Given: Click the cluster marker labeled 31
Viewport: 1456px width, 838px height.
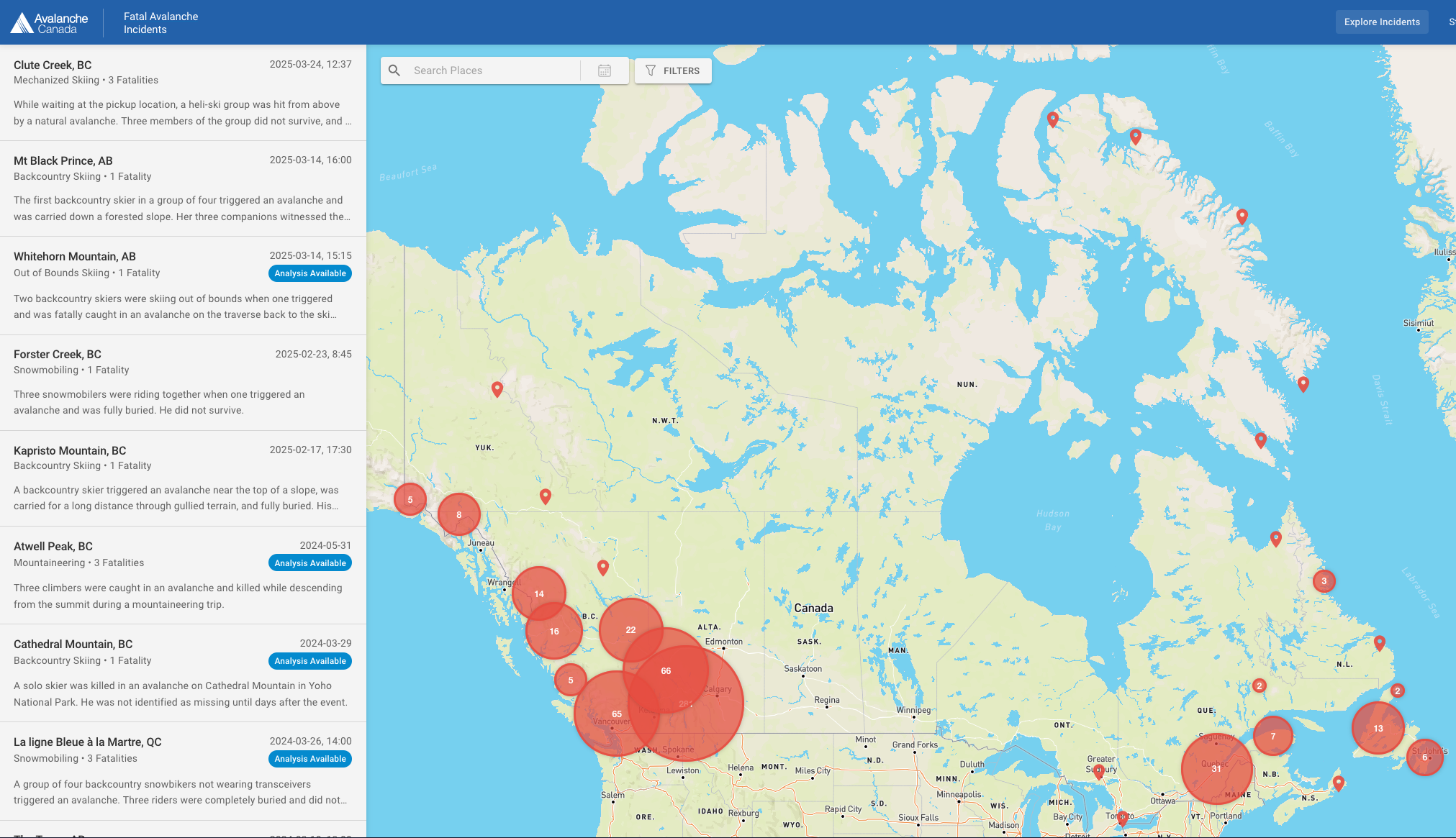Looking at the screenshot, I should 1216,768.
